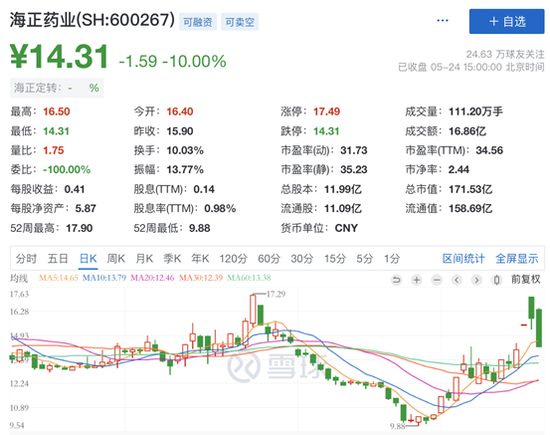Viewport: 550px width, 435px height.
Task: Click the 最高 value 16.50
Action: [56, 112]
